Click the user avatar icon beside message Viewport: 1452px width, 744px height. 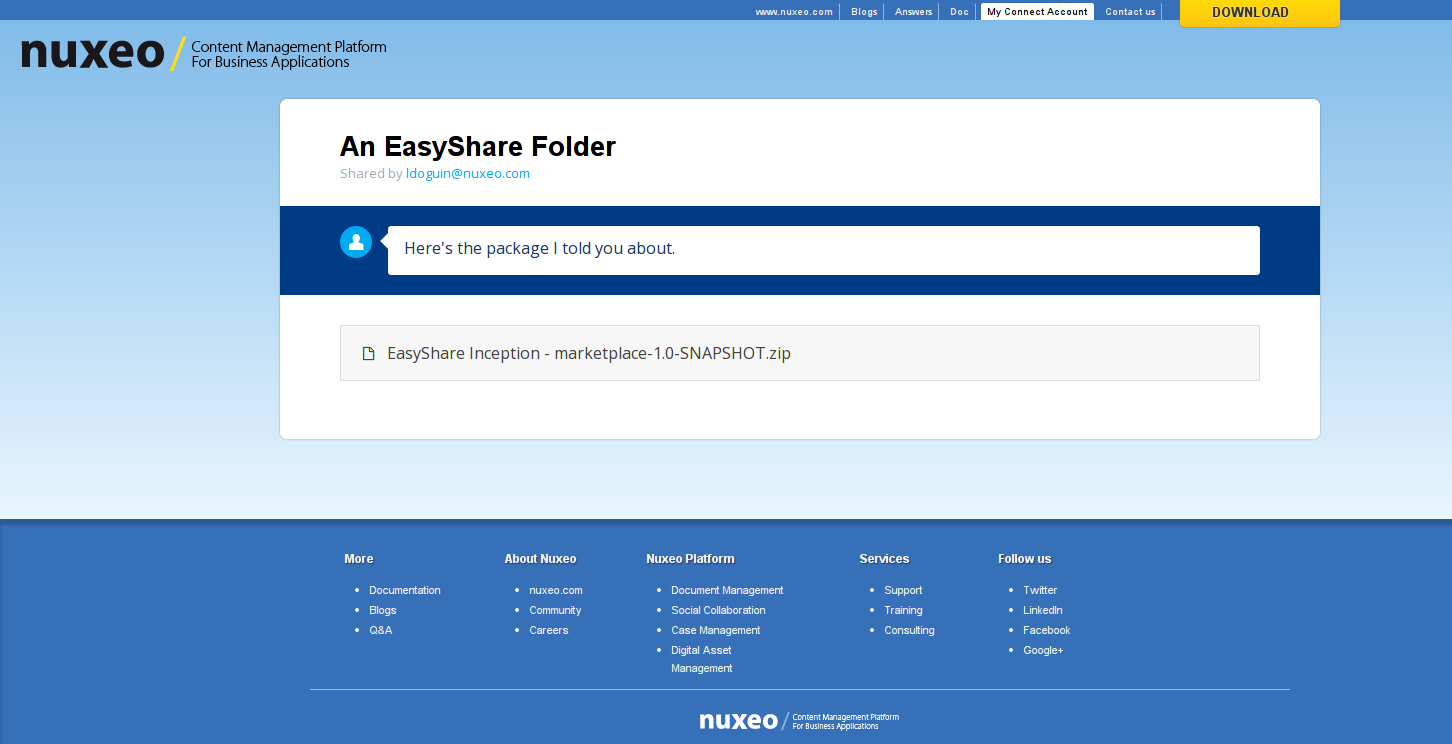click(x=356, y=242)
